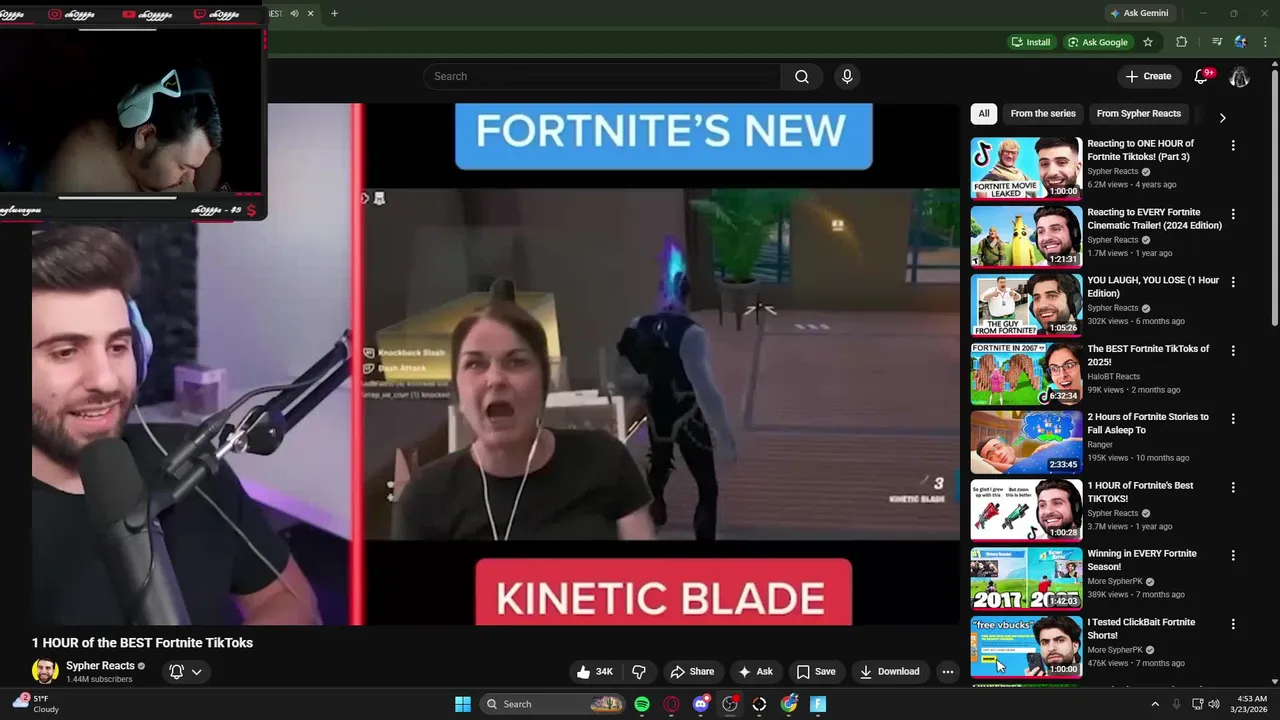Select the 'From the series' chip
Viewport: 1280px width, 720px height.
tap(1043, 114)
